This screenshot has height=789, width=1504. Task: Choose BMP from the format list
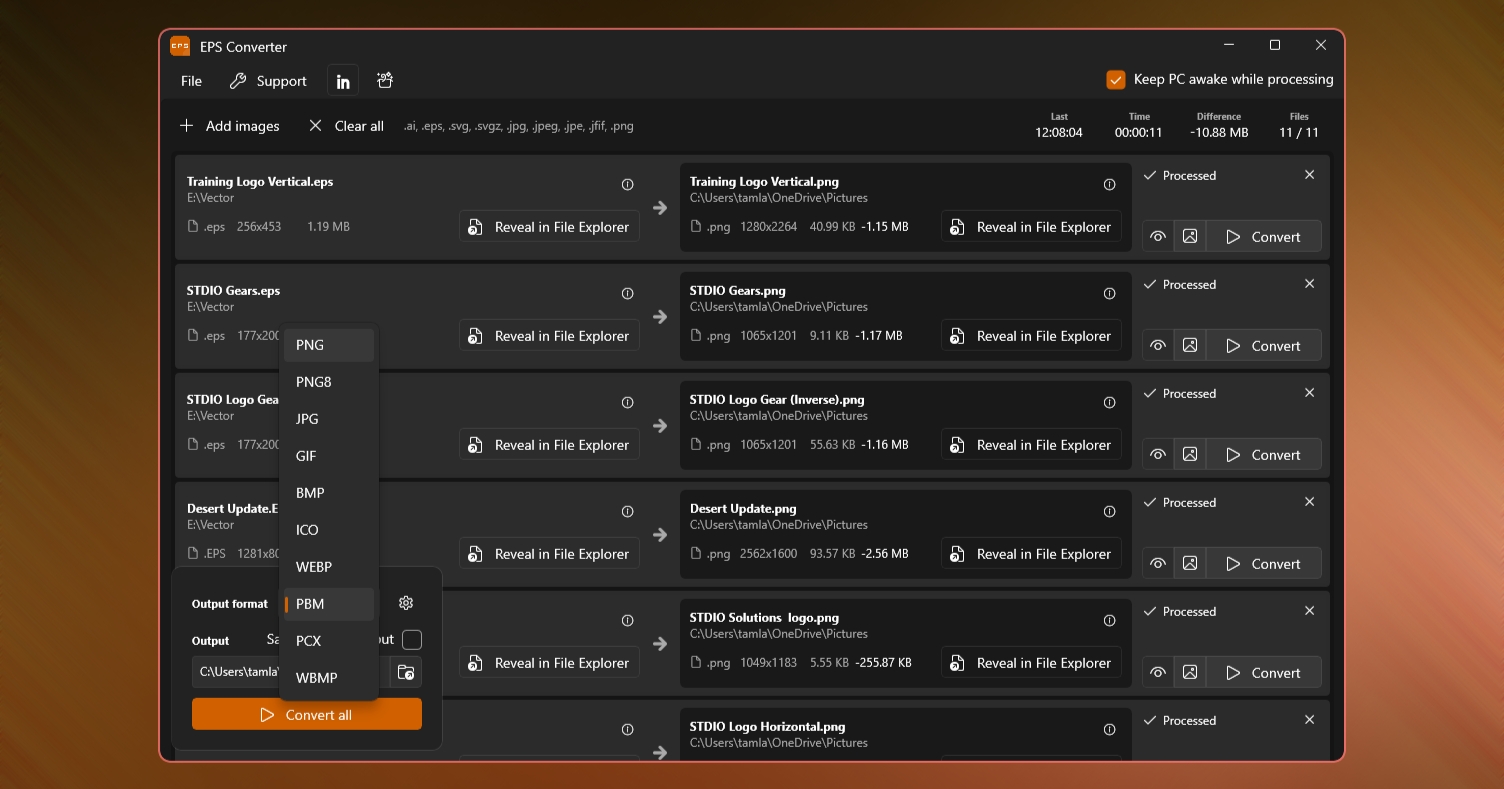tap(329, 493)
